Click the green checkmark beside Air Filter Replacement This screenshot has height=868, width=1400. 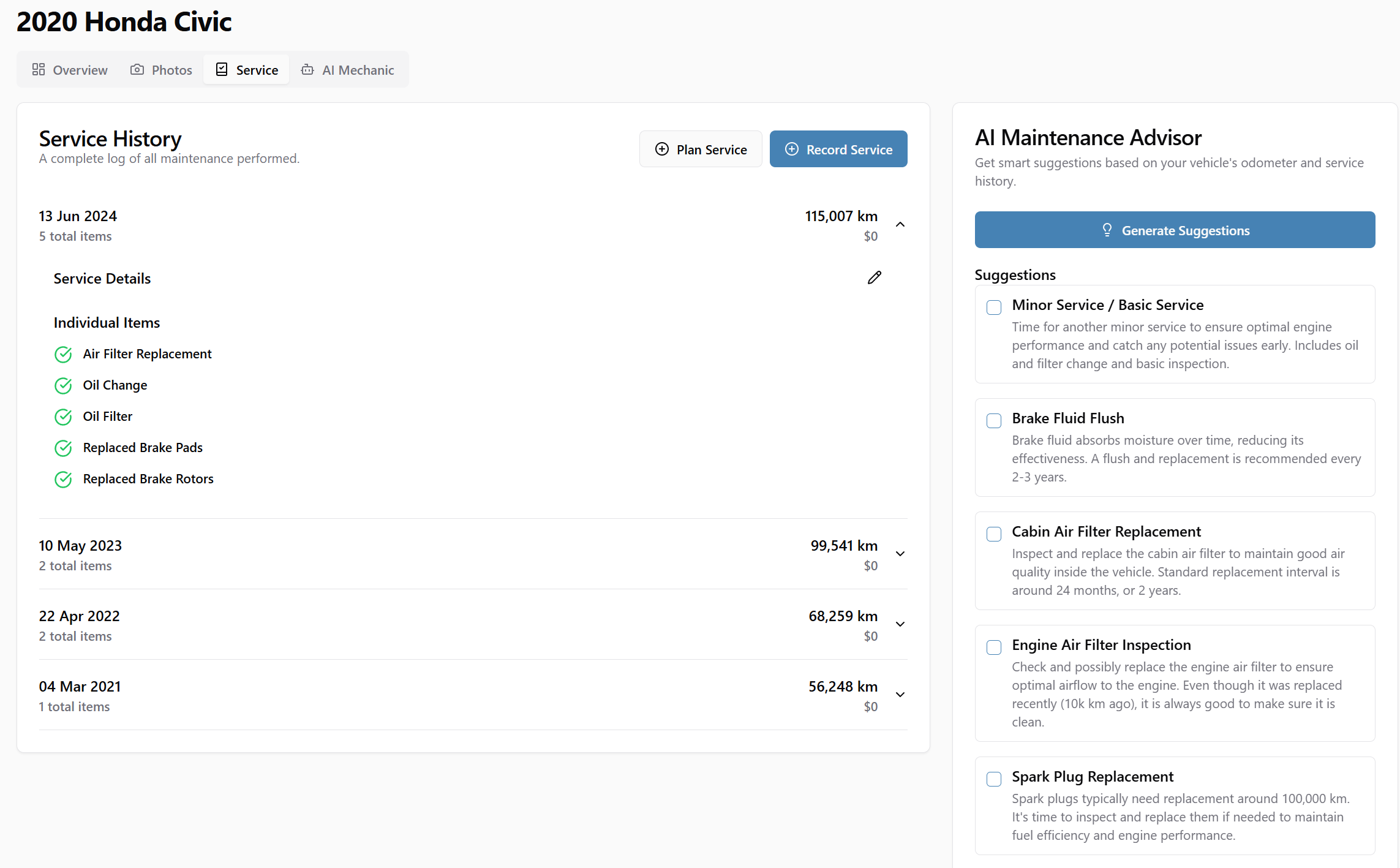(63, 355)
